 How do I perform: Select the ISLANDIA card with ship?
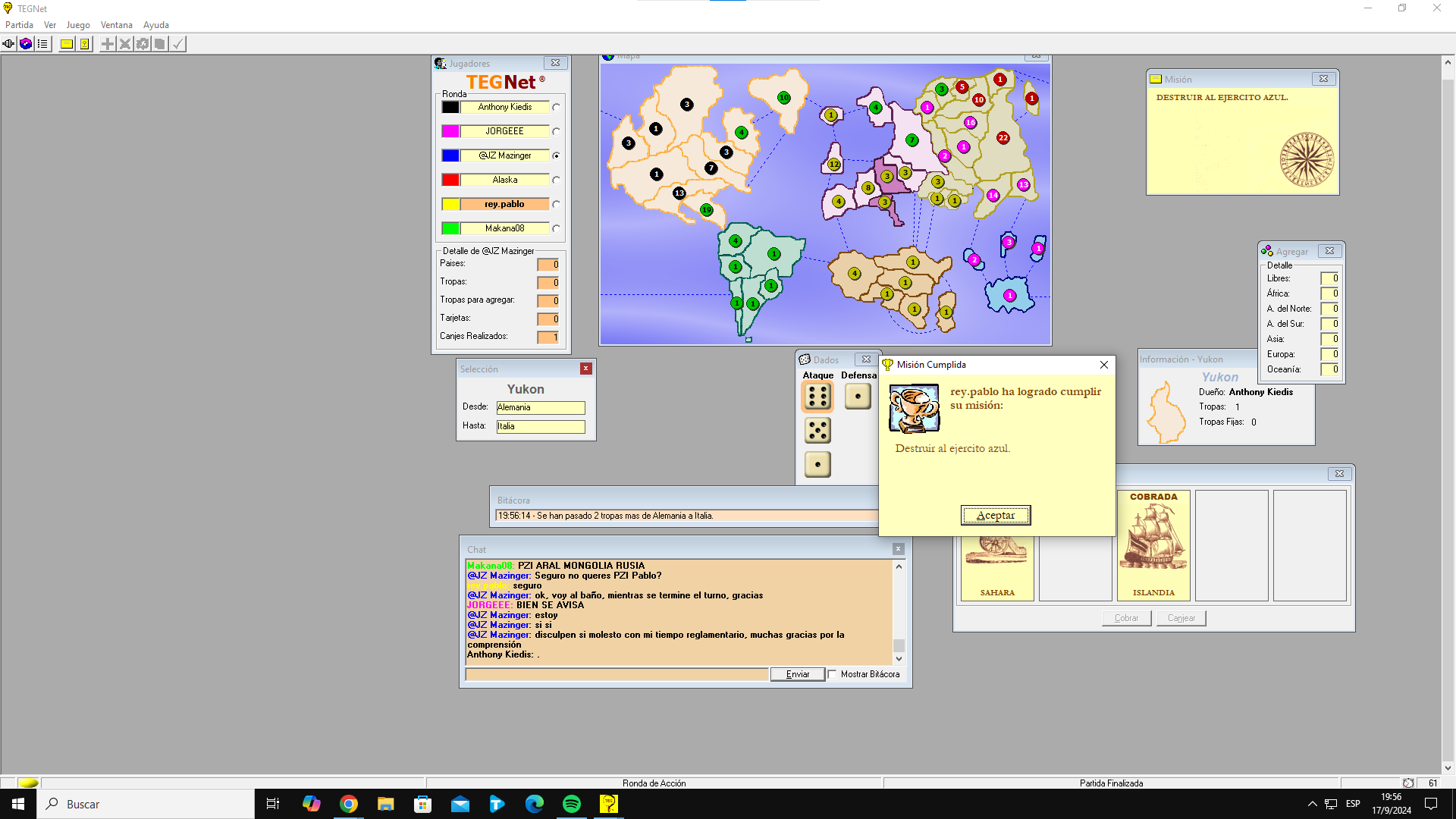coord(1153,545)
